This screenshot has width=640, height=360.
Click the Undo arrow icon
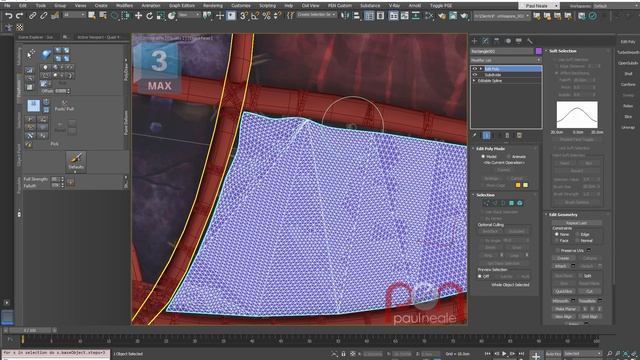[9, 16]
